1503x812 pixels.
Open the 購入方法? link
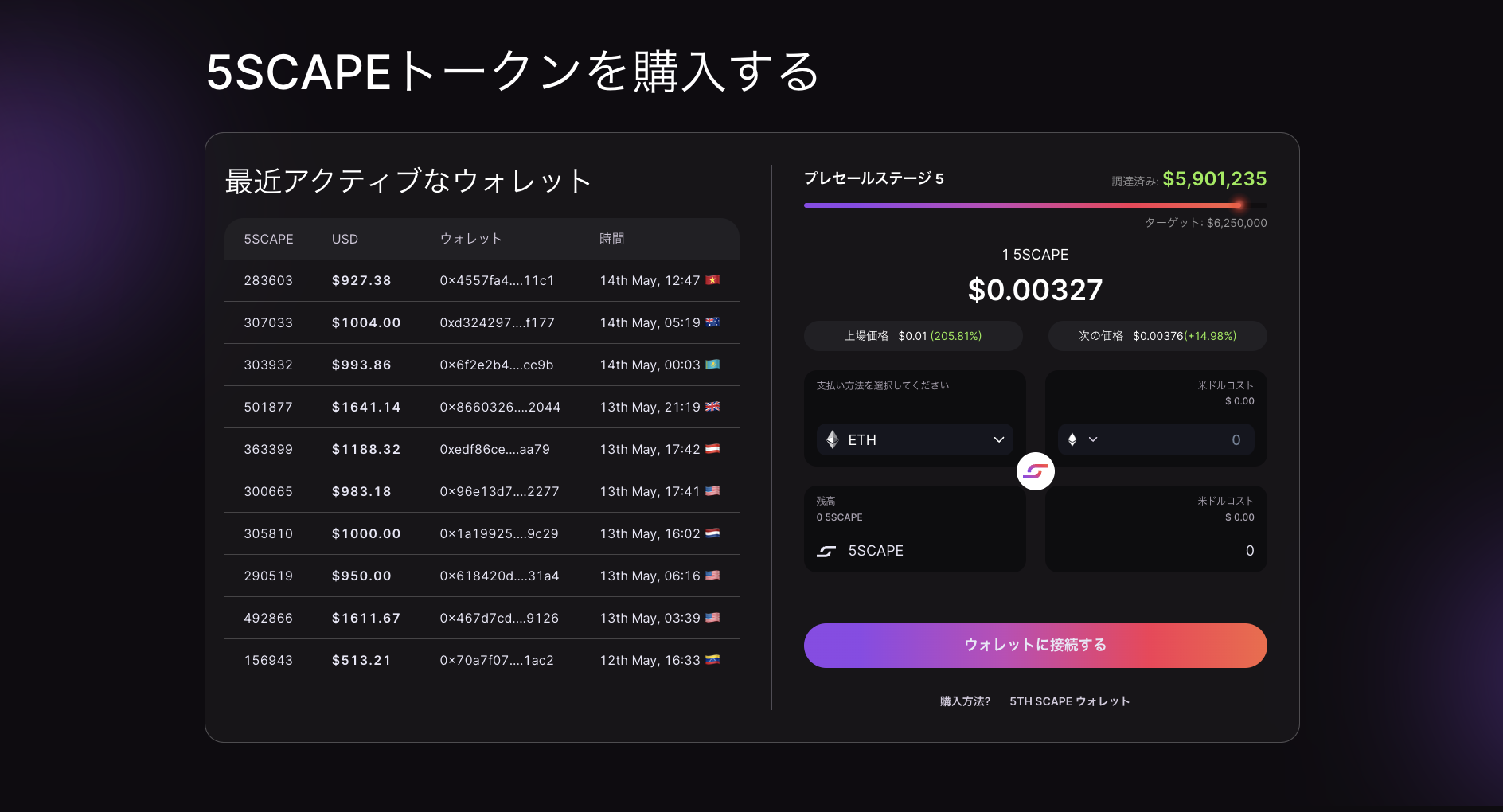[x=965, y=701]
